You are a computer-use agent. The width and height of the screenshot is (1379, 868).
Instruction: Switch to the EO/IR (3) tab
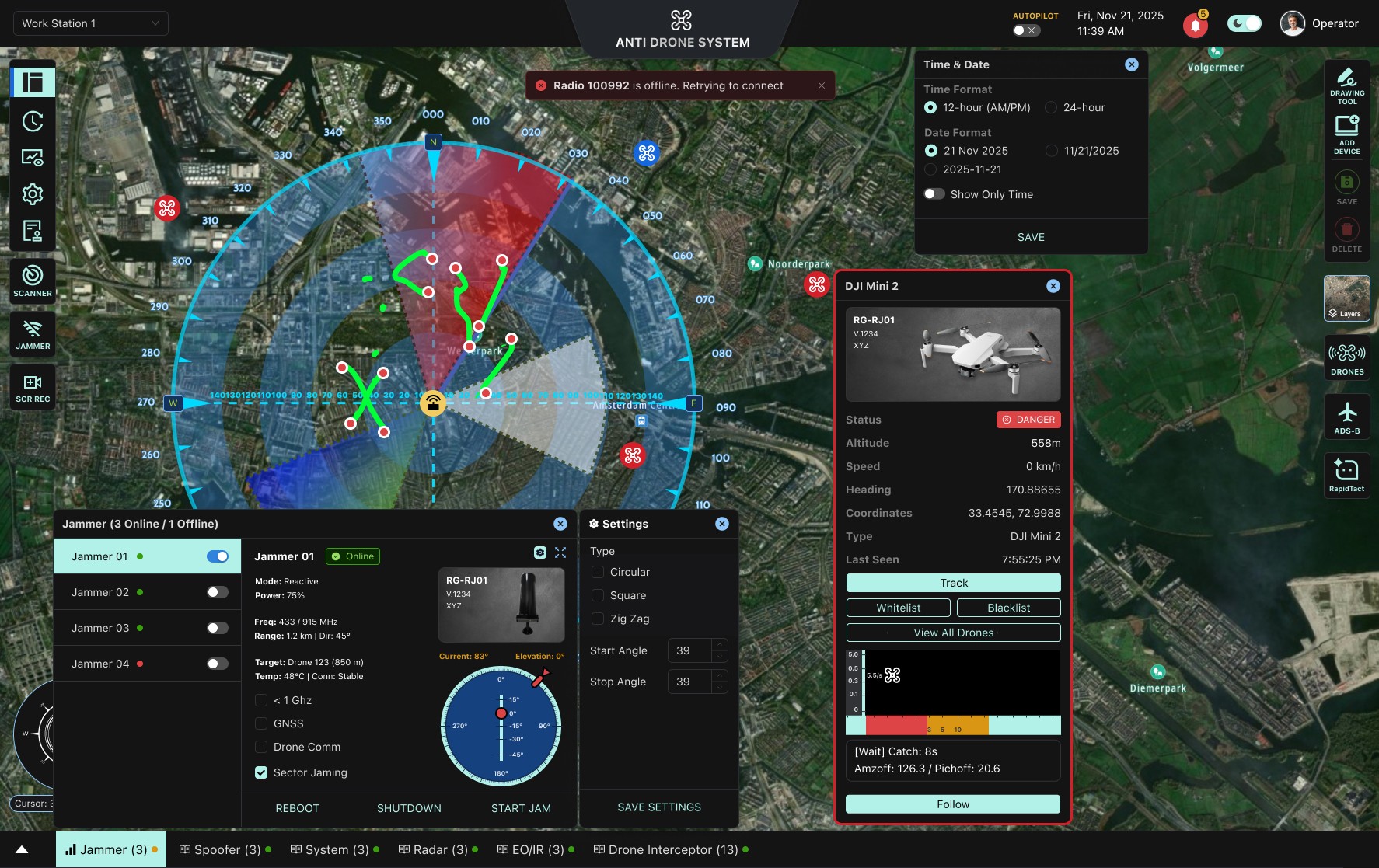tap(536, 849)
